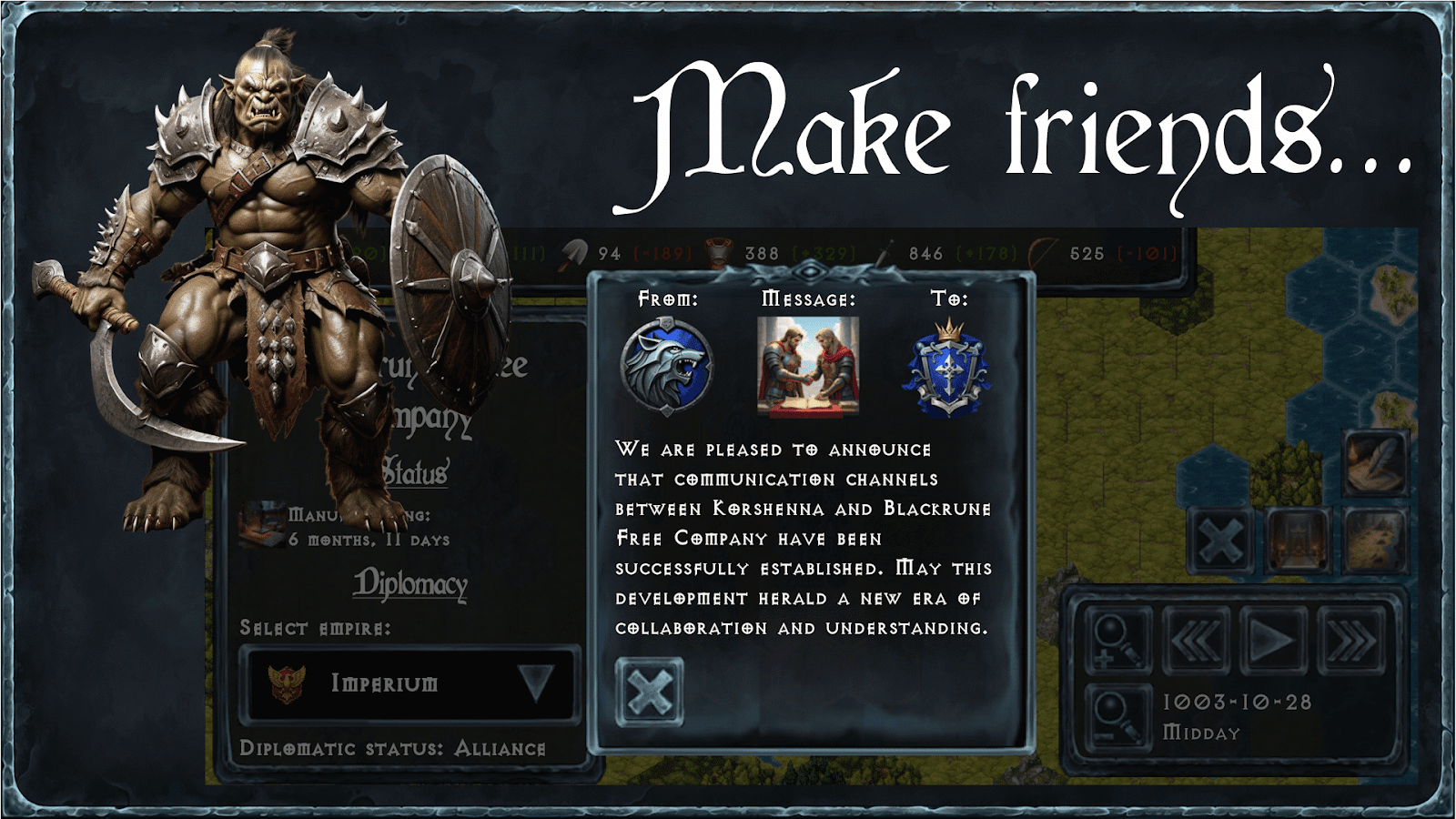
Task: Open the terrain map icon button
Action: [1376, 541]
